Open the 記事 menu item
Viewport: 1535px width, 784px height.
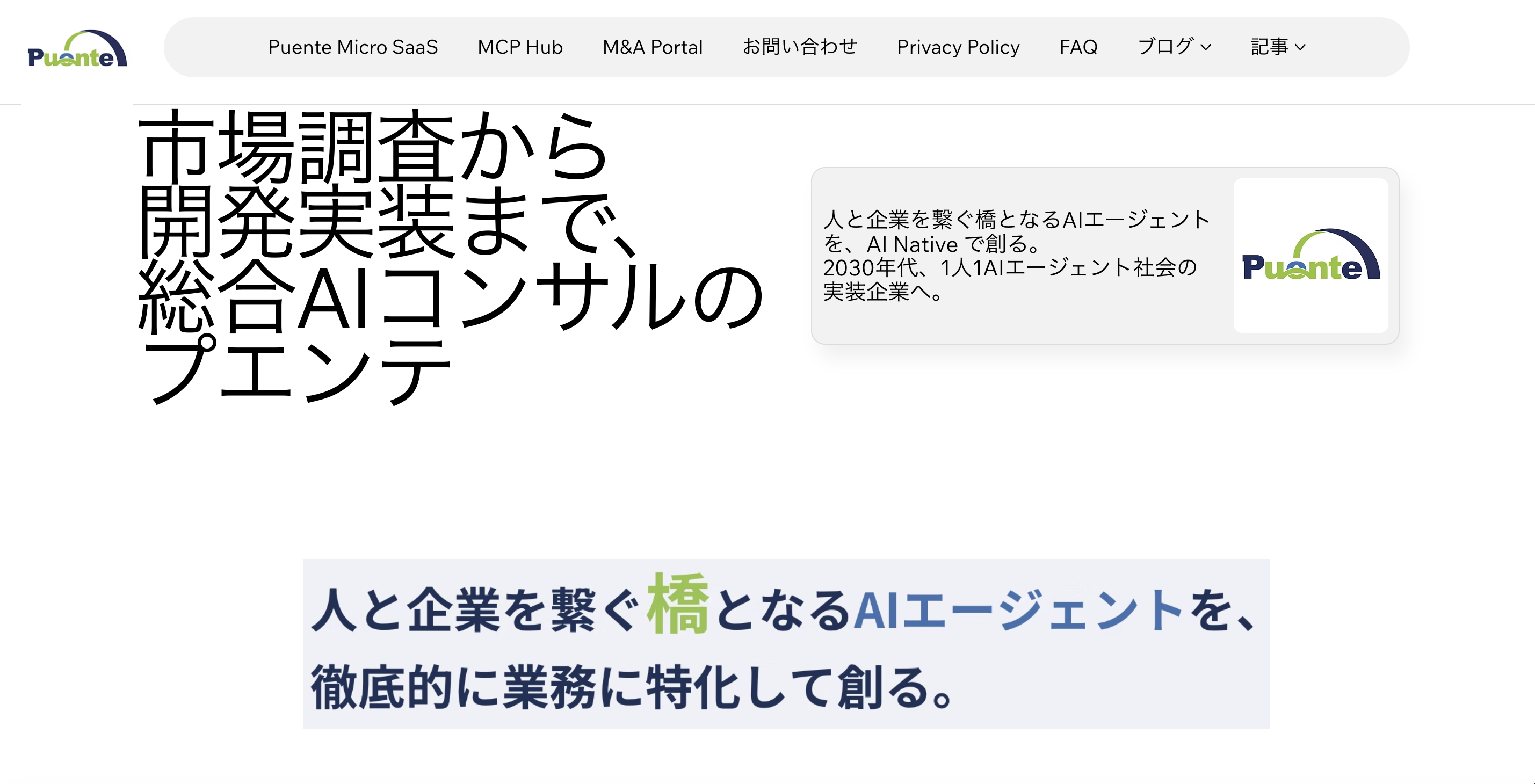click(1269, 47)
